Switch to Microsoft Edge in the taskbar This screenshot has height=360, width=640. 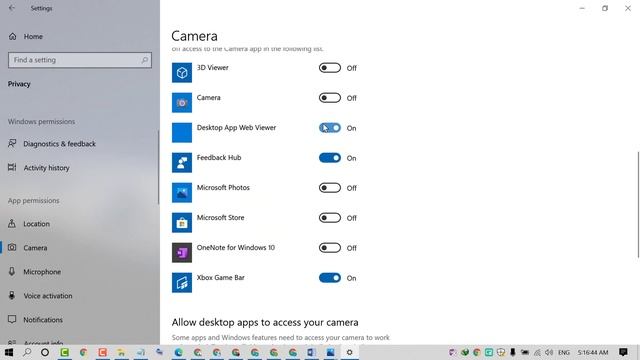coord(178,352)
